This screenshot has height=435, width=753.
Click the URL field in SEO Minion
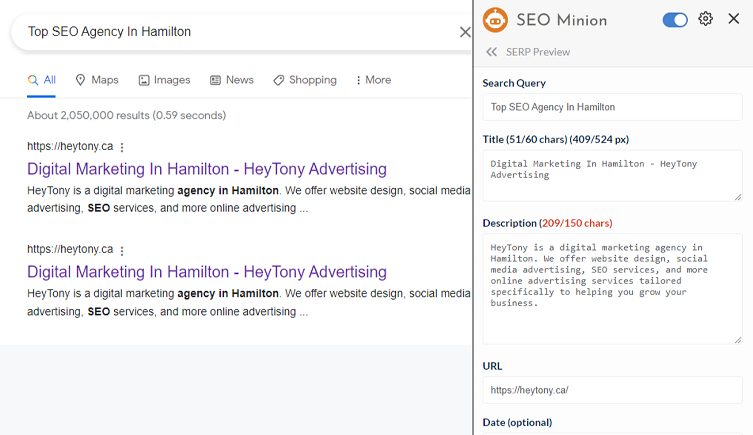click(x=612, y=390)
